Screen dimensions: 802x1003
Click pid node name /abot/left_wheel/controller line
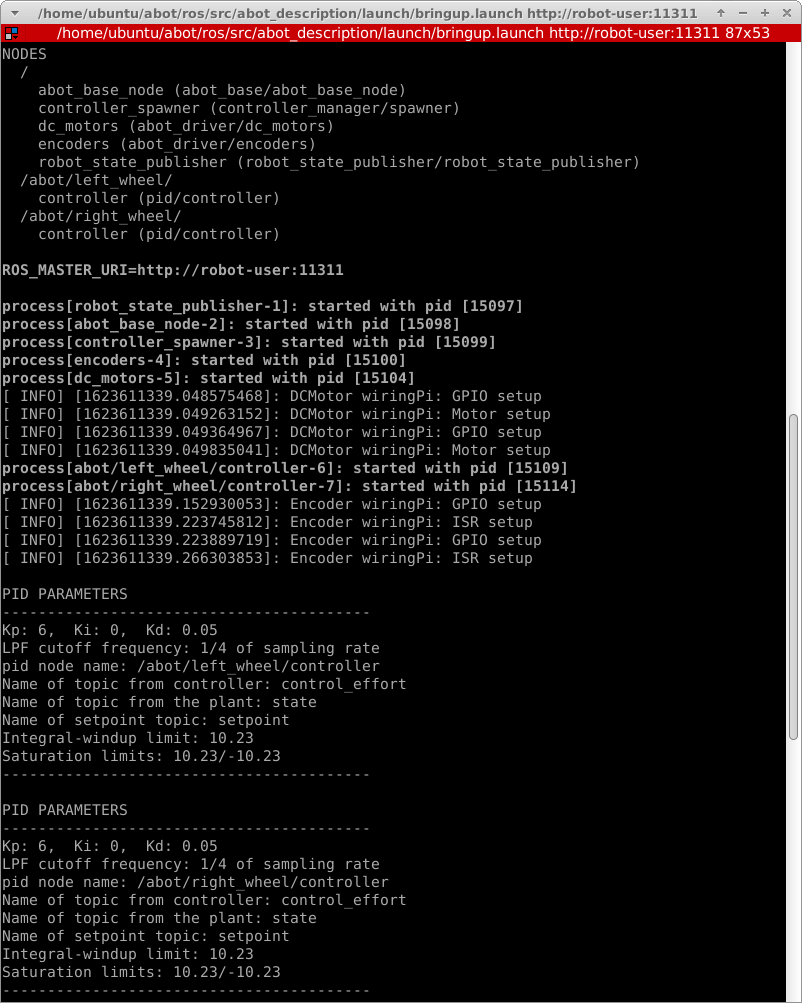coord(191,667)
